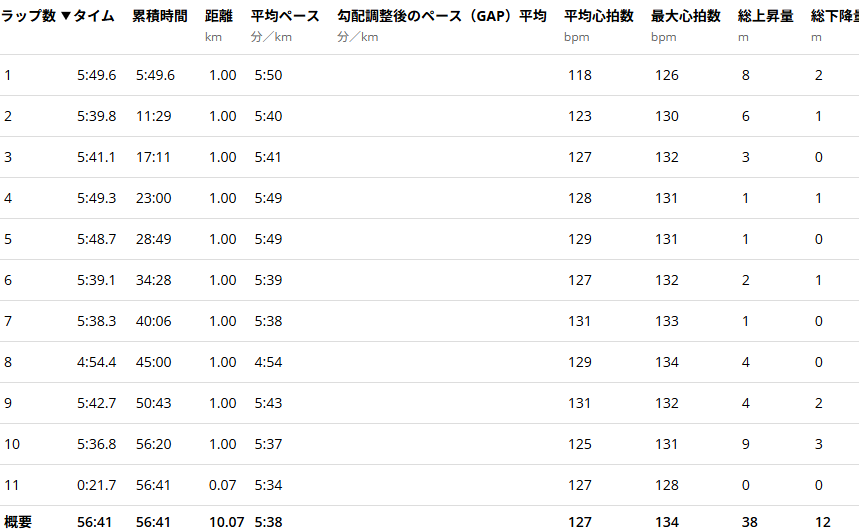Sort by 平均ペース column header
The height and width of the screenshot is (532, 859).
[285, 17]
